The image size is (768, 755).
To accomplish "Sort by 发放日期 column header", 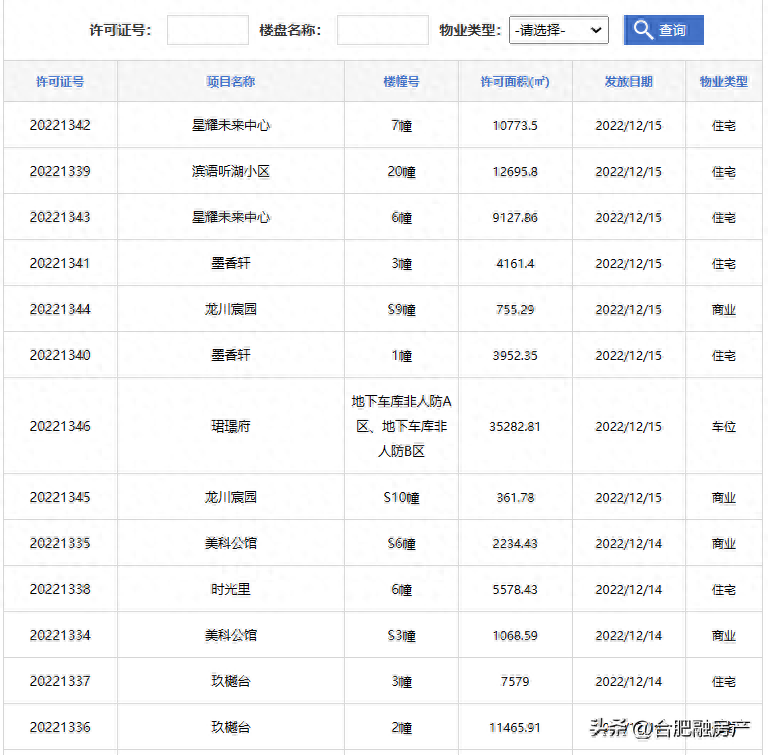I will click(x=628, y=81).
